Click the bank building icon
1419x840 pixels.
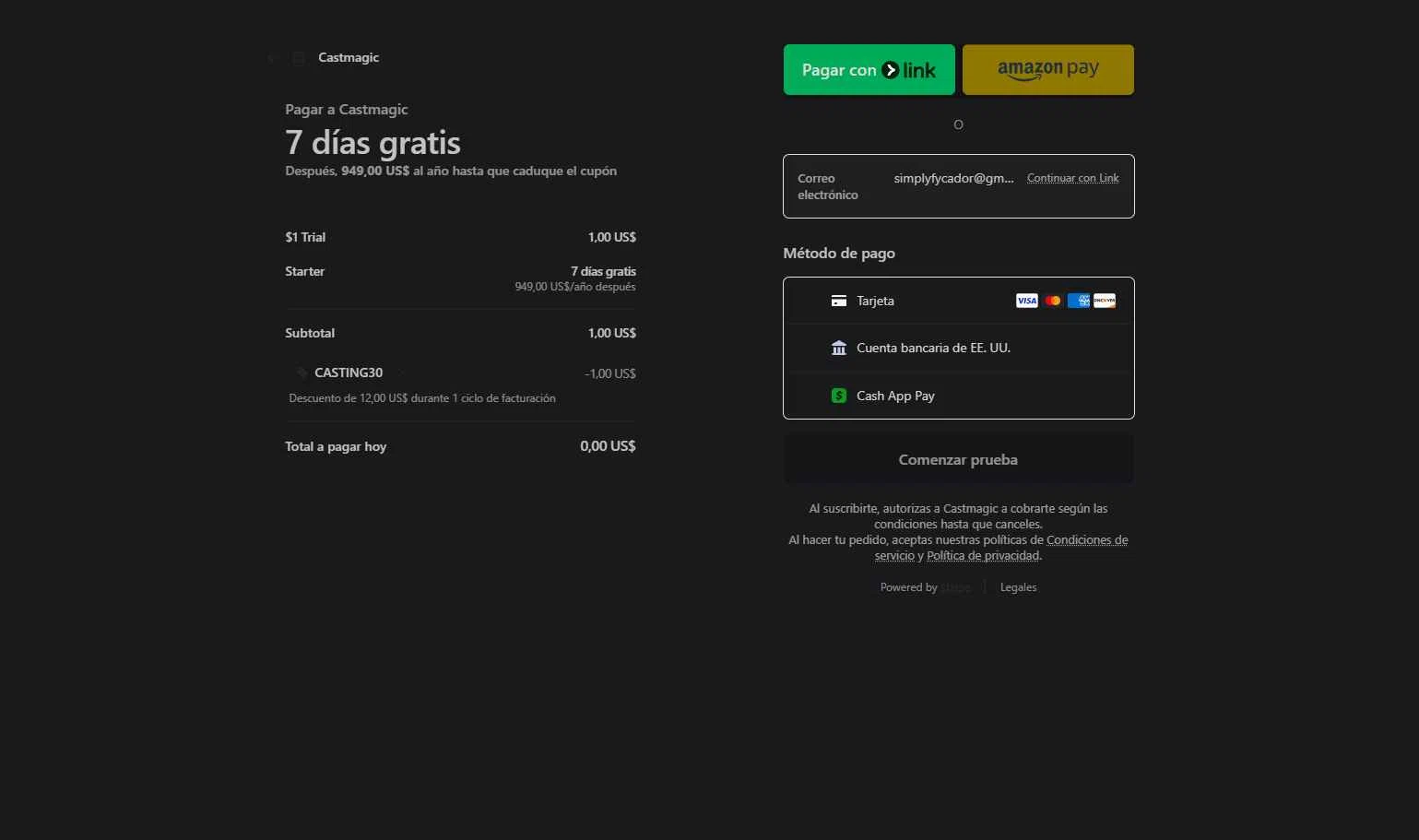[839, 348]
